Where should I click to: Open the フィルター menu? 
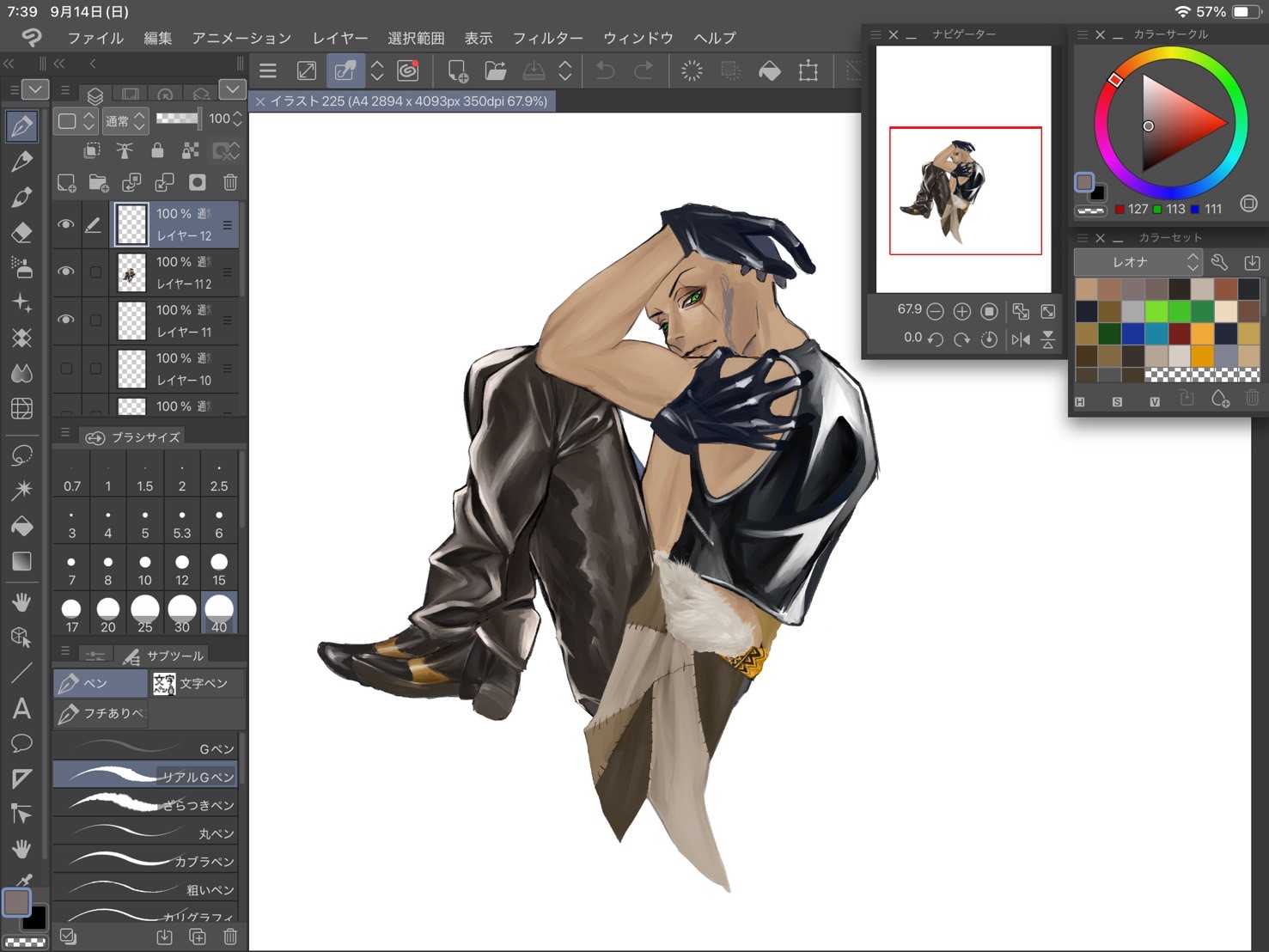click(x=547, y=38)
